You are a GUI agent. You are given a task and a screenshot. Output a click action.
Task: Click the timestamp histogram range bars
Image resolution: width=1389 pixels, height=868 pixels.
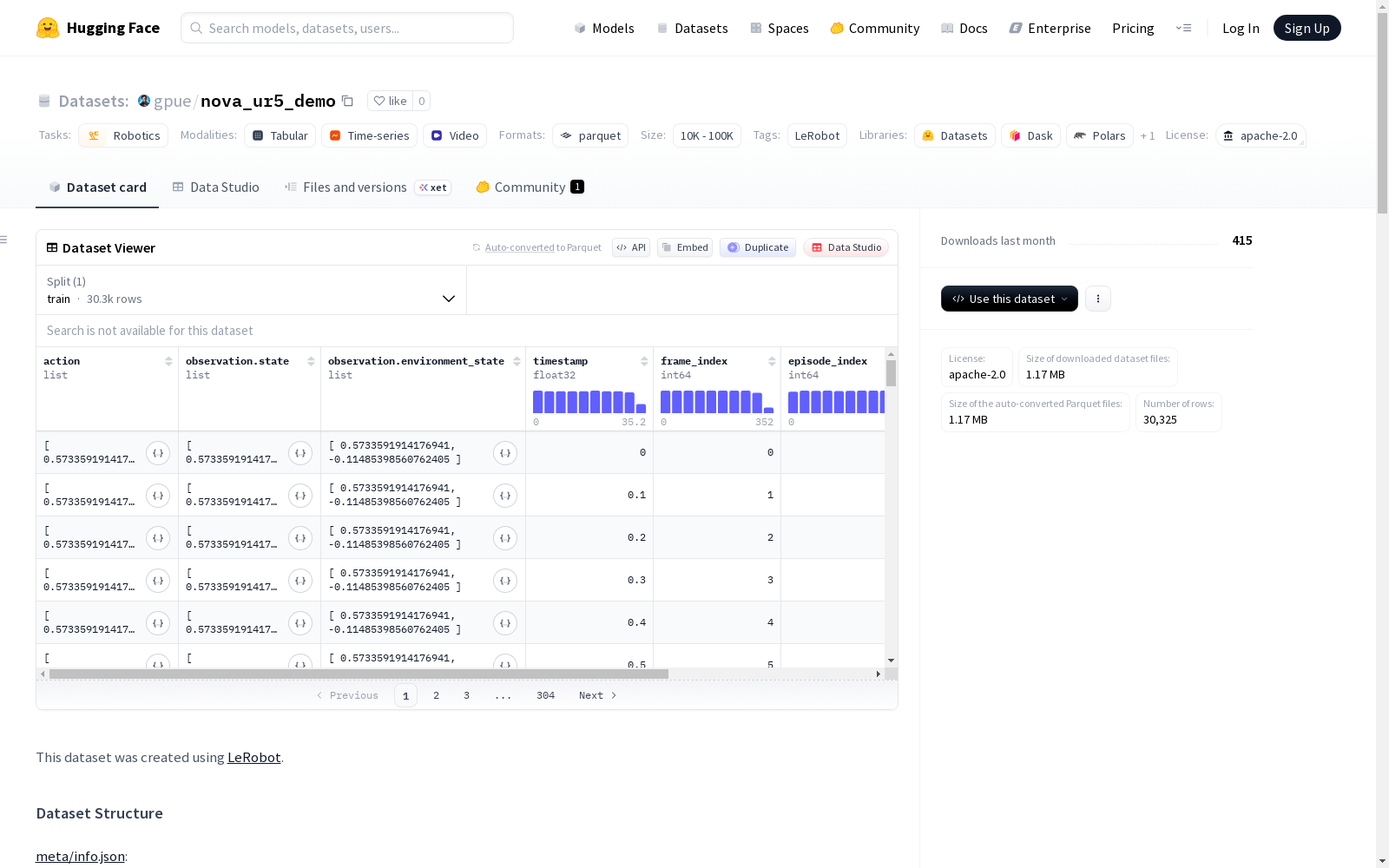coord(589,402)
